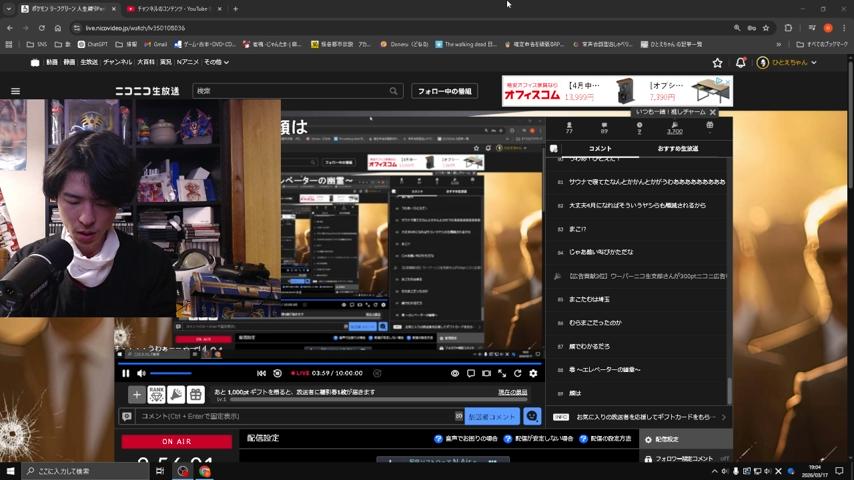Viewport: 854px width, 480px height.
Task: Bookmark this page with the star icon
Action: tap(766, 28)
